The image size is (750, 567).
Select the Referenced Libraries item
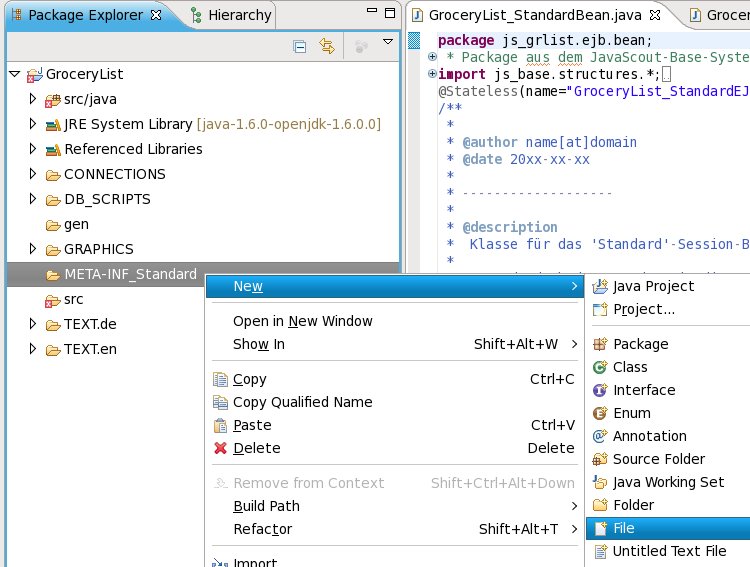[132, 149]
